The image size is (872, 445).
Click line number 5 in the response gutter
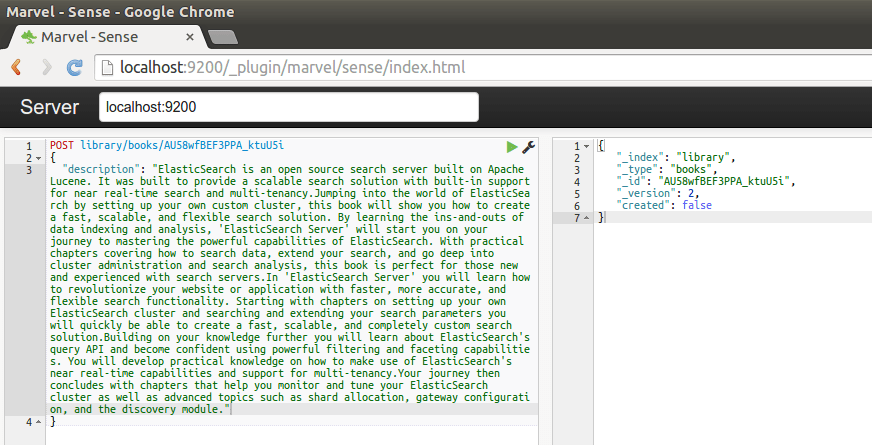tap(577, 194)
